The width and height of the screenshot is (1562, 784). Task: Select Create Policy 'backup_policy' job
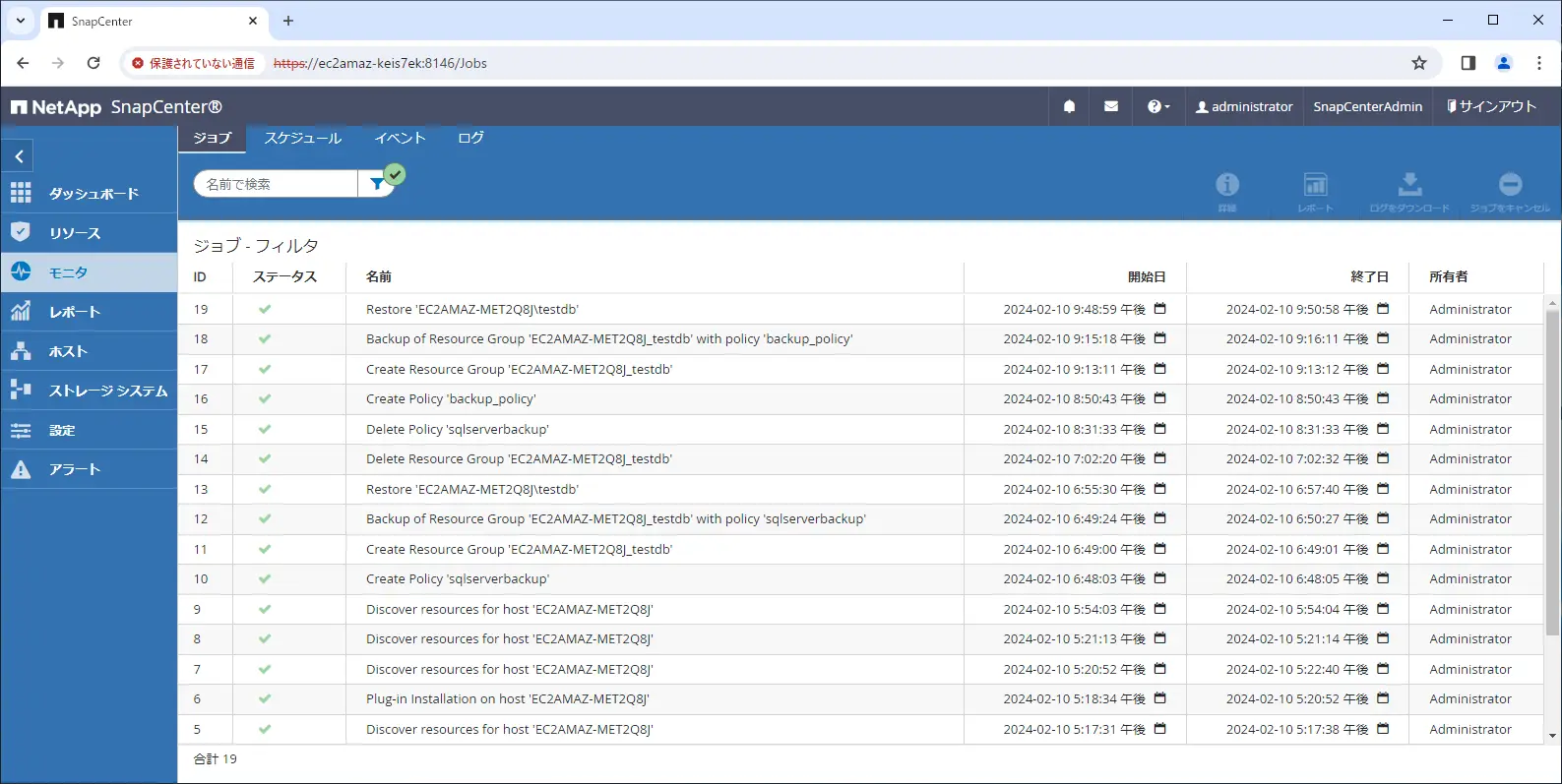[860, 399]
